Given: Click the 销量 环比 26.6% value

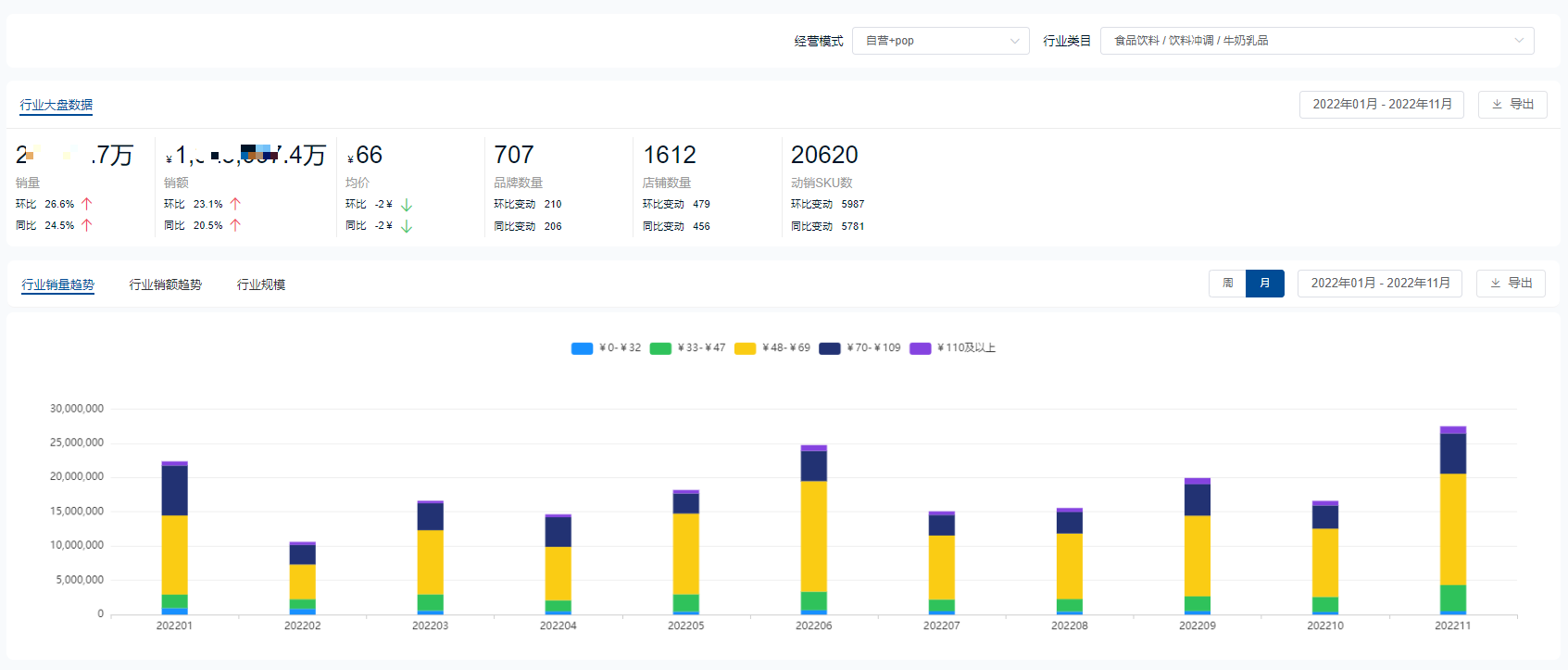Looking at the screenshot, I should coord(59,204).
